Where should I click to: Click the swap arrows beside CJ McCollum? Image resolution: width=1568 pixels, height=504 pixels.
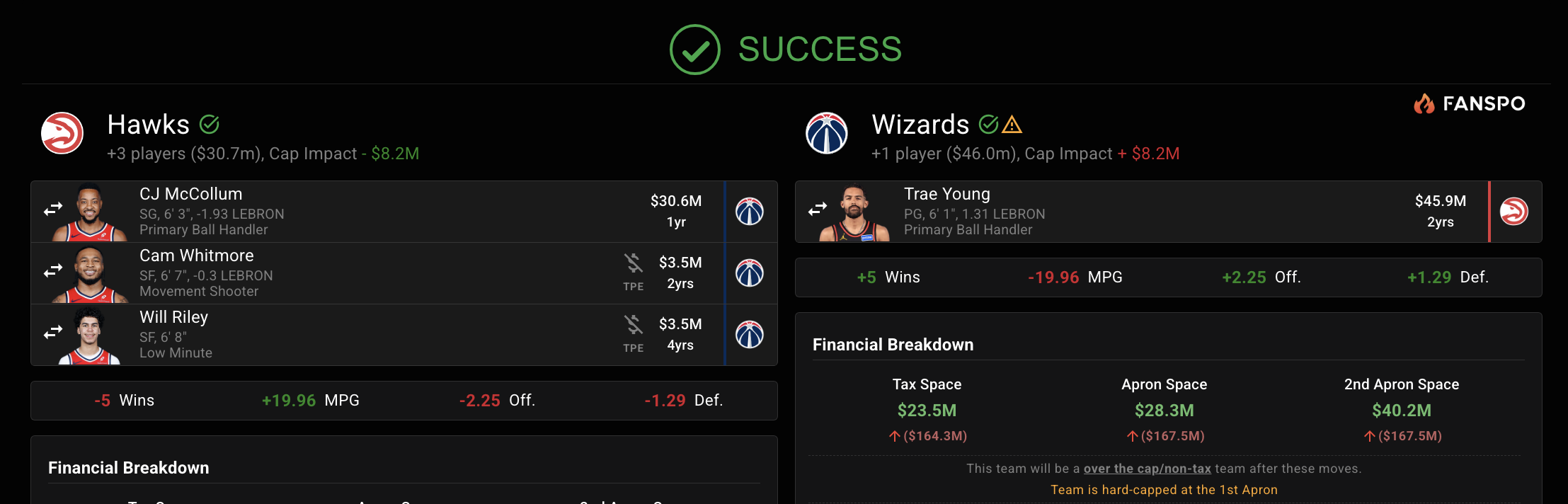[53, 210]
